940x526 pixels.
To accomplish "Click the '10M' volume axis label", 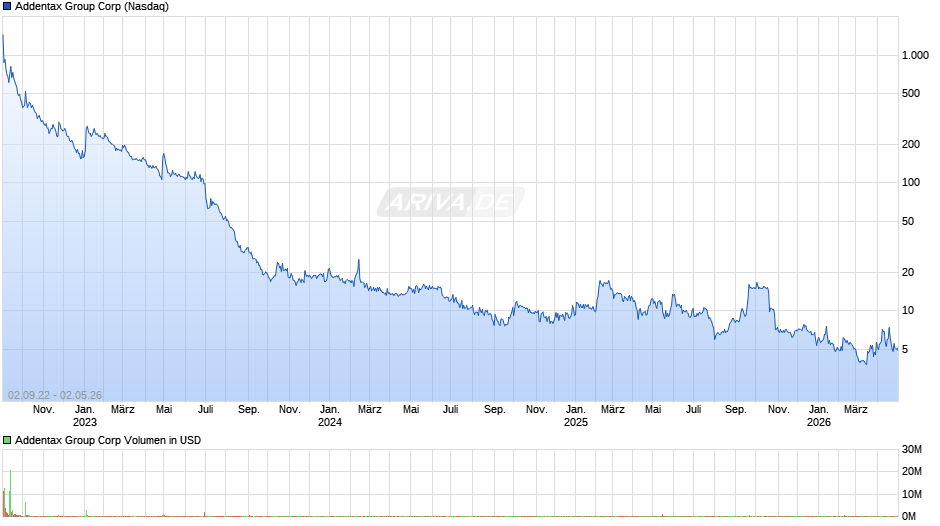I will point(912,494).
